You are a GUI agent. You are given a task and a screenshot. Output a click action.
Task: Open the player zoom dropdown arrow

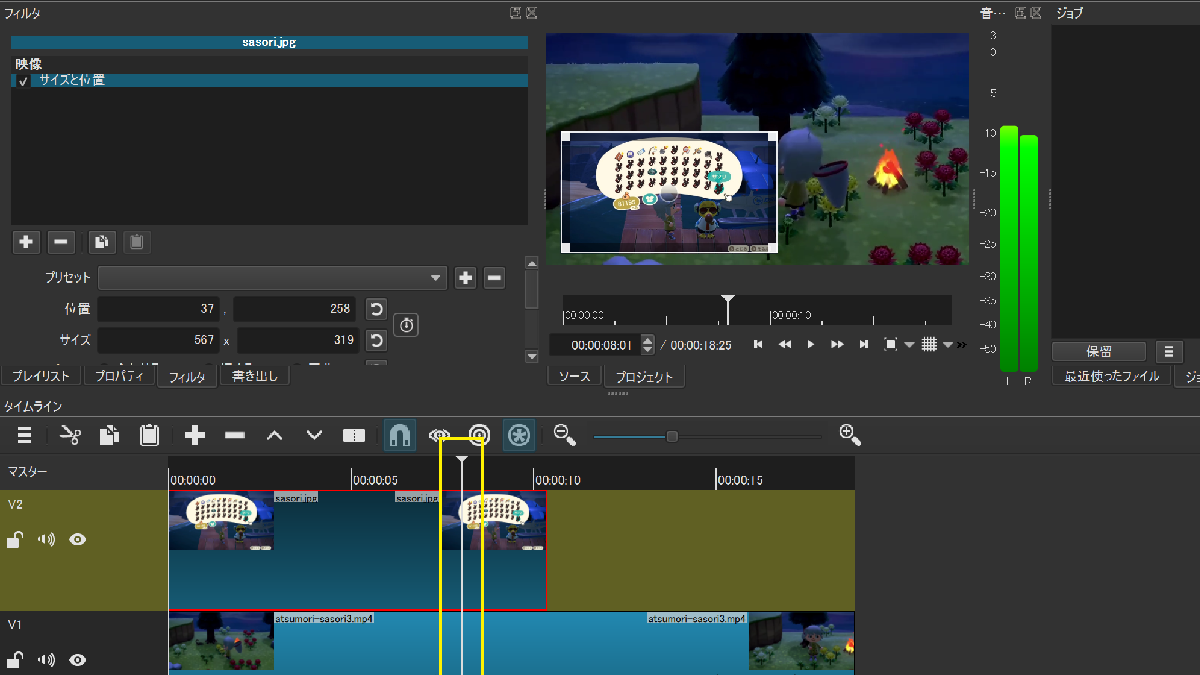pos(909,345)
